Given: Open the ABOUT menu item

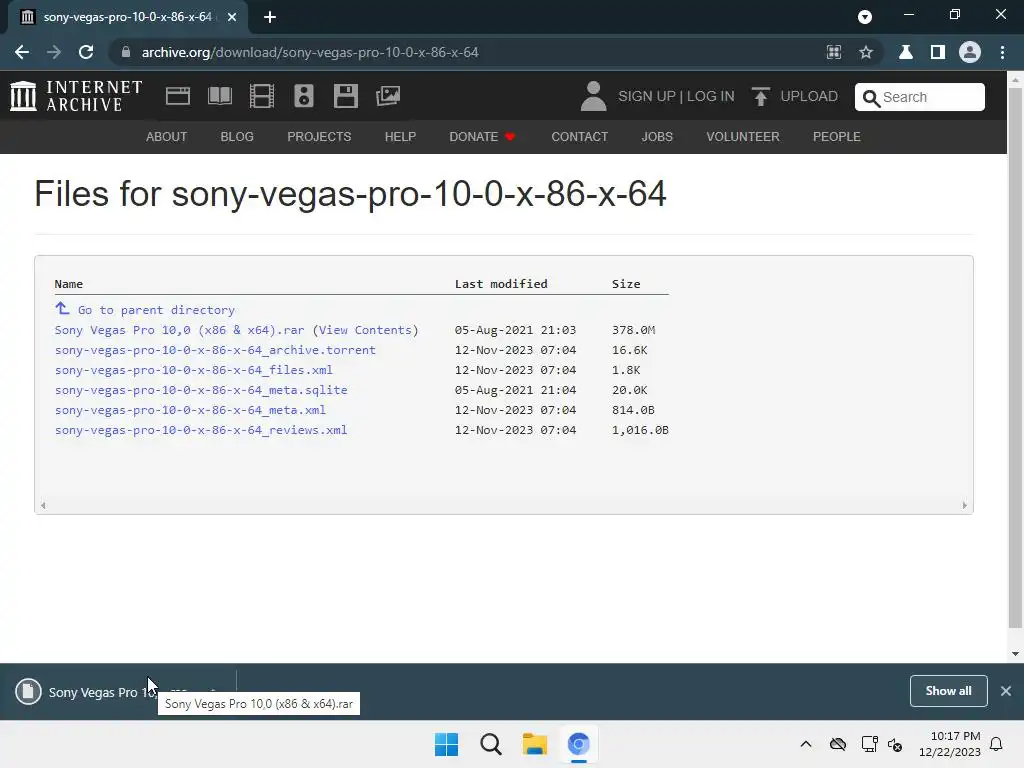Looking at the screenshot, I should 167,136.
